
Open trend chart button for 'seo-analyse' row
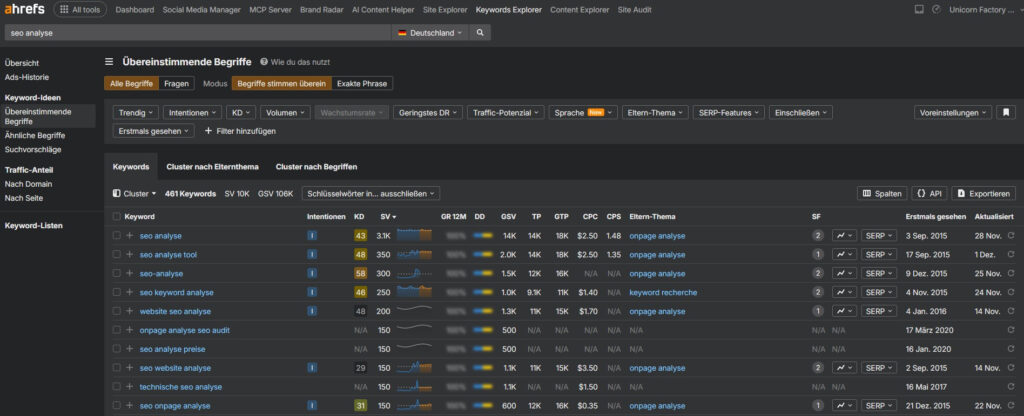pyautogui.click(x=844, y=274)
